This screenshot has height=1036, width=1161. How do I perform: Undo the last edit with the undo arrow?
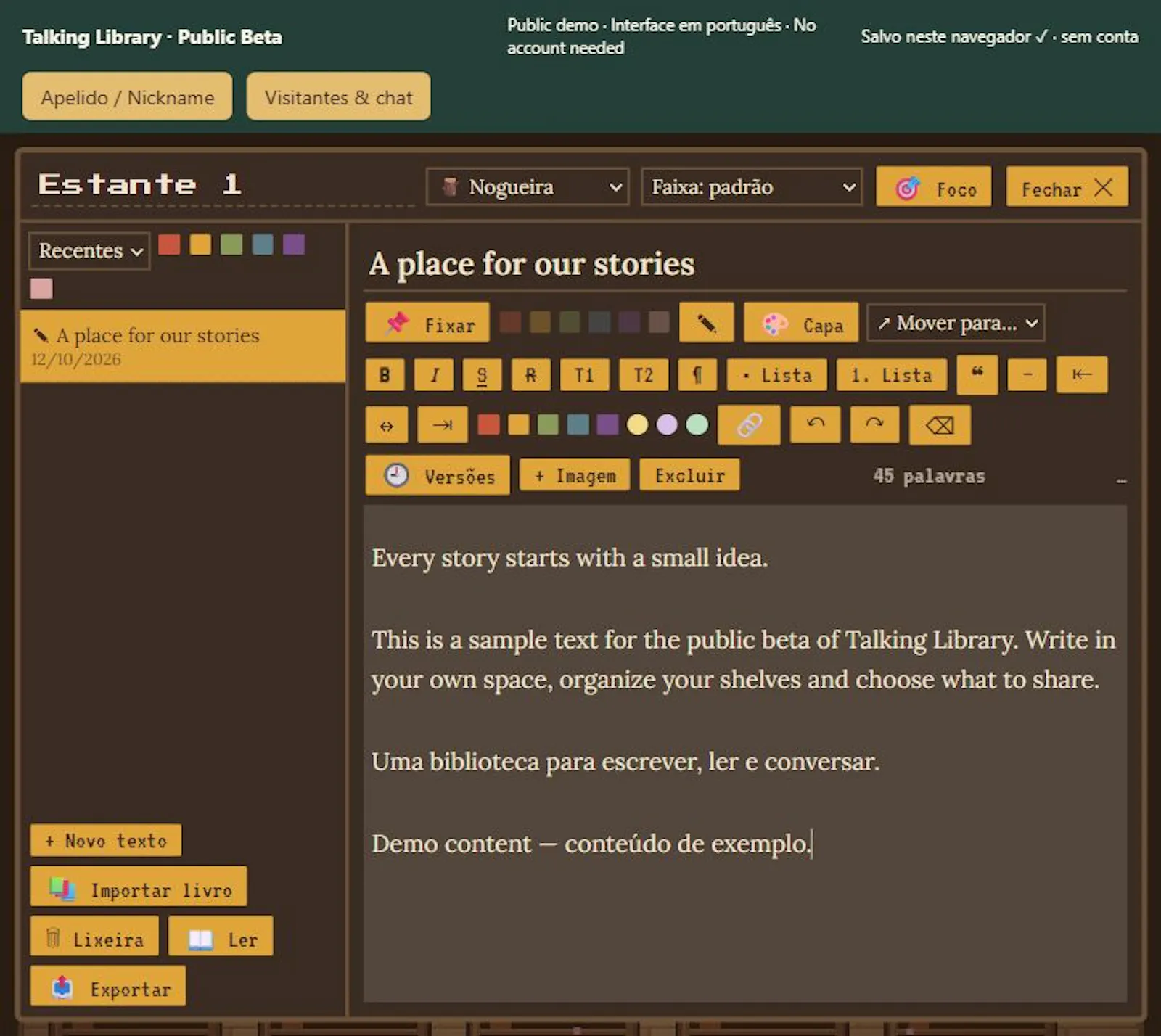816,424
